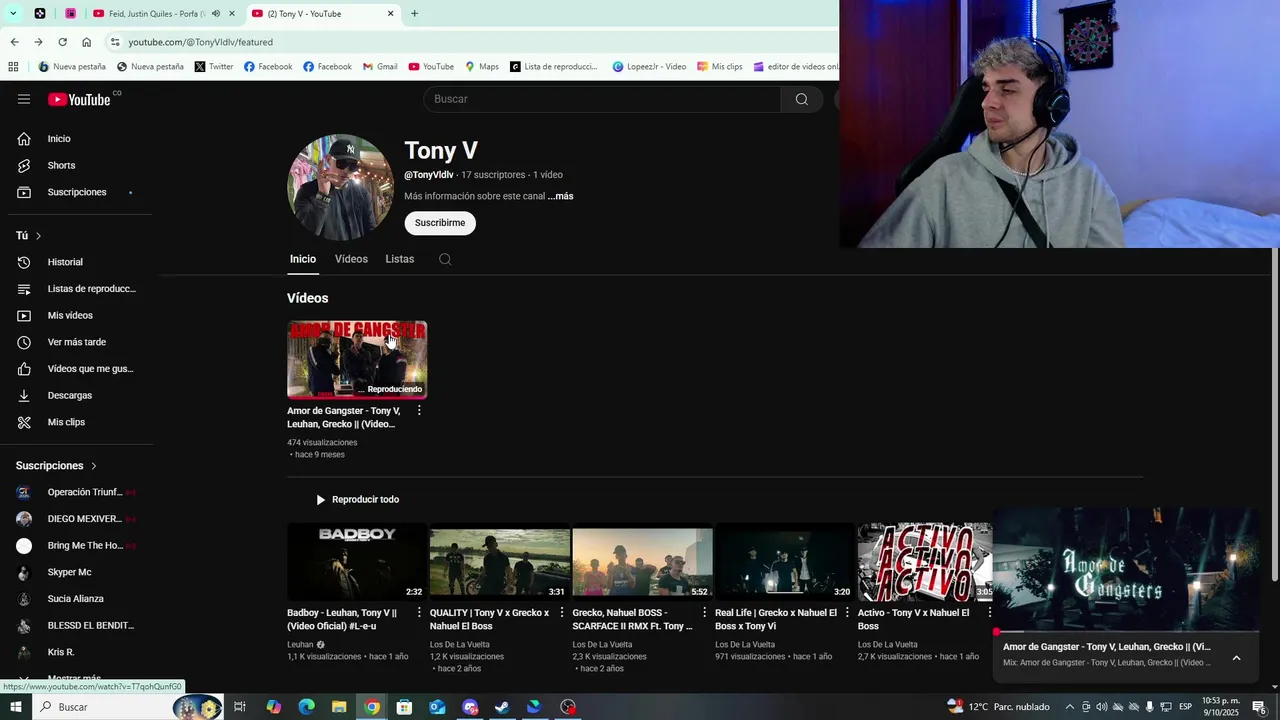Open options menu for QUALITY video
1280x720 pixels.
[562, 612]
